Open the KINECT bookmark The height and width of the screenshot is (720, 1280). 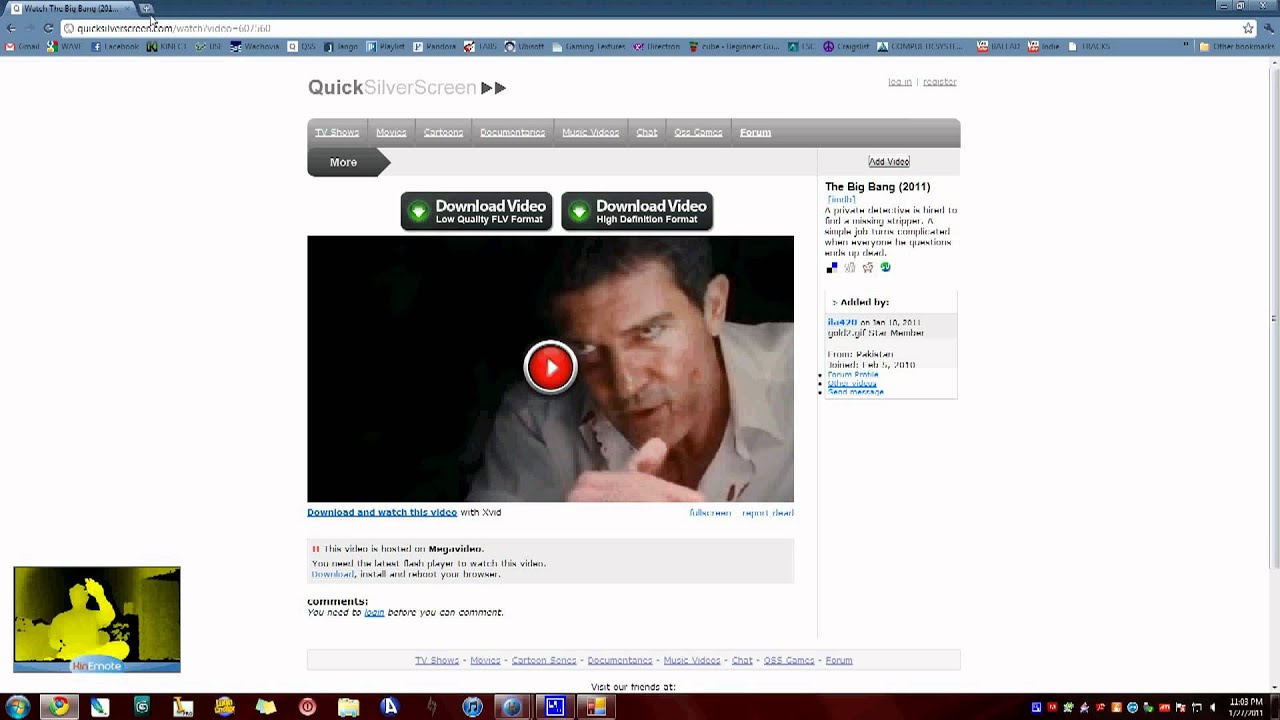coord(167,46)
